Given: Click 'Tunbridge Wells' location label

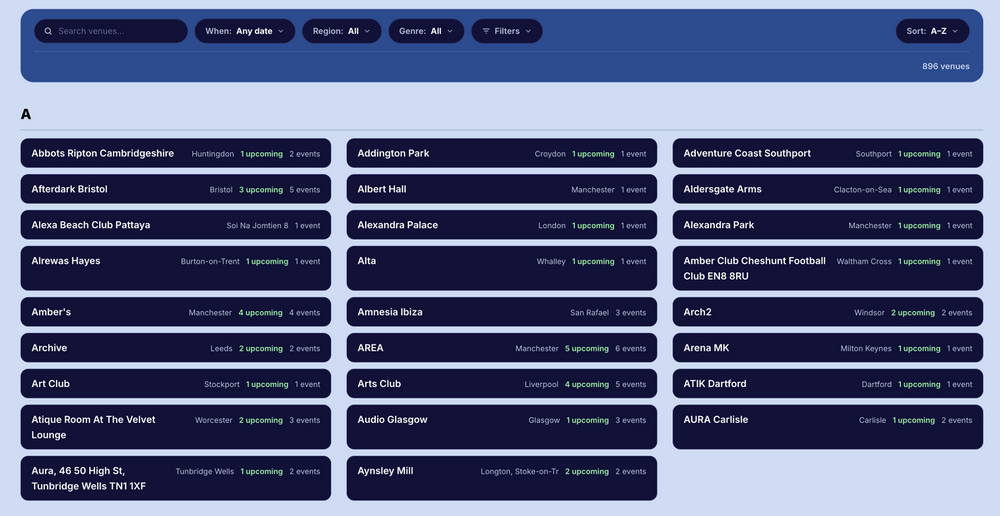Looking at the screenshot, I should click(x=205, y=472).
